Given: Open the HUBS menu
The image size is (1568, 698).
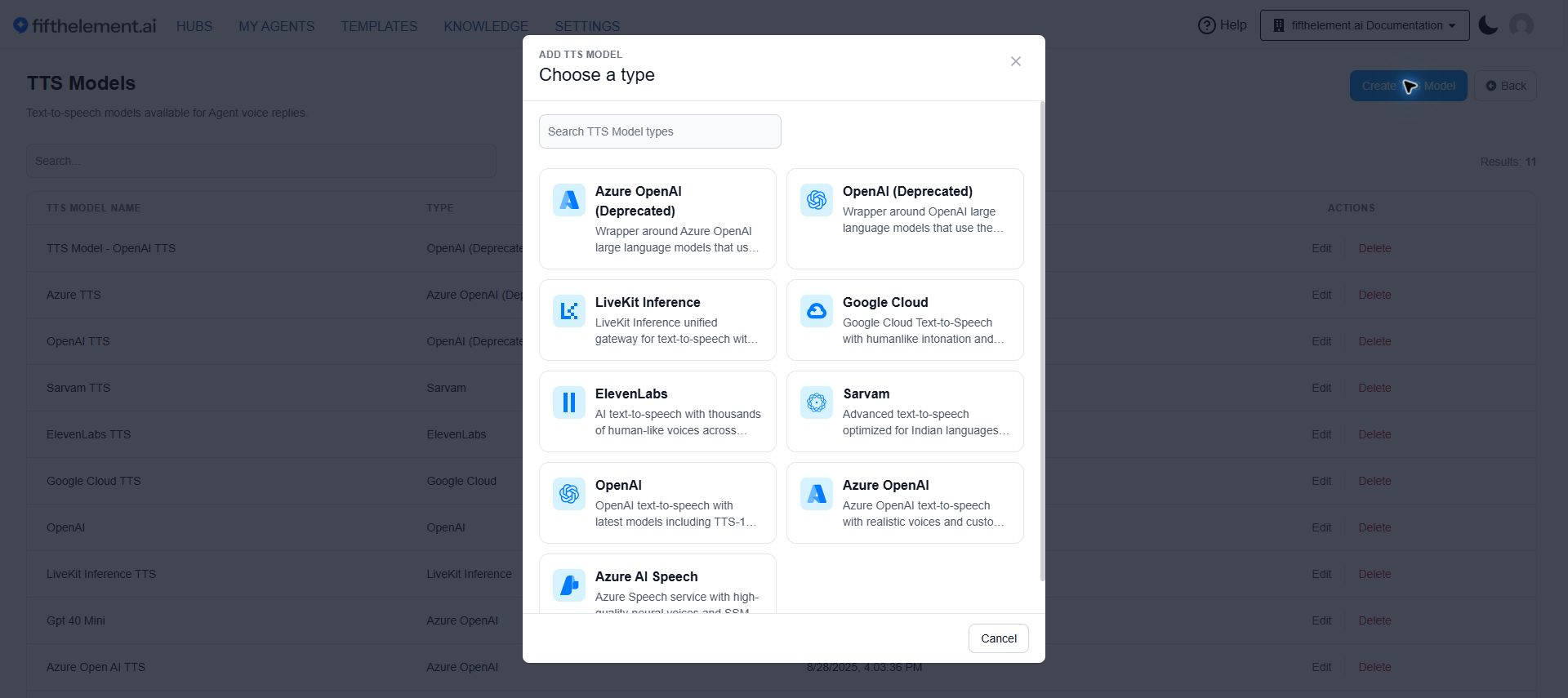Looking at the screenshot, I should pyautogui.click(x=194, y=26).
